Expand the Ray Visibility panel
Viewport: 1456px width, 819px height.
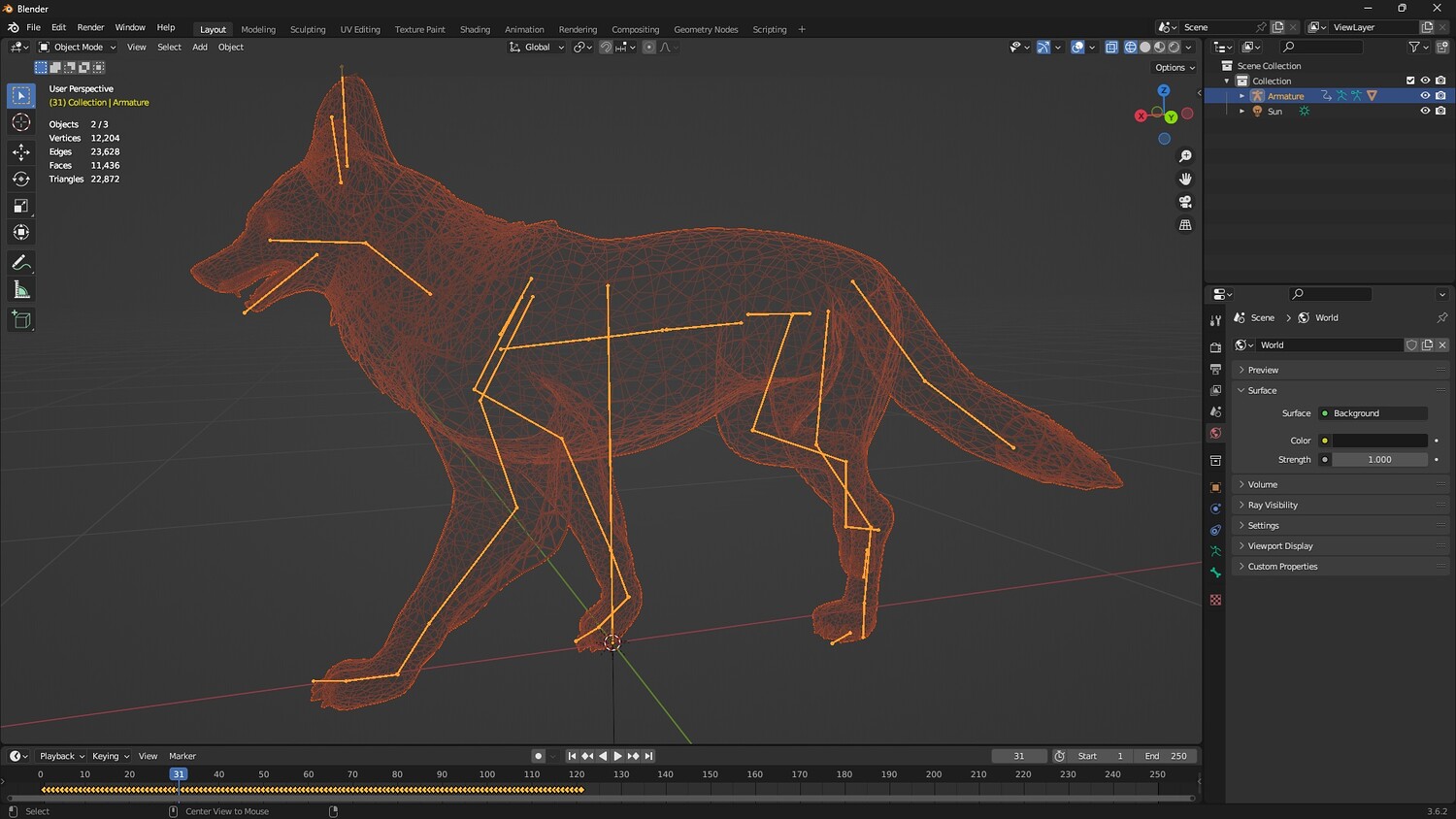click(1340, 505)
